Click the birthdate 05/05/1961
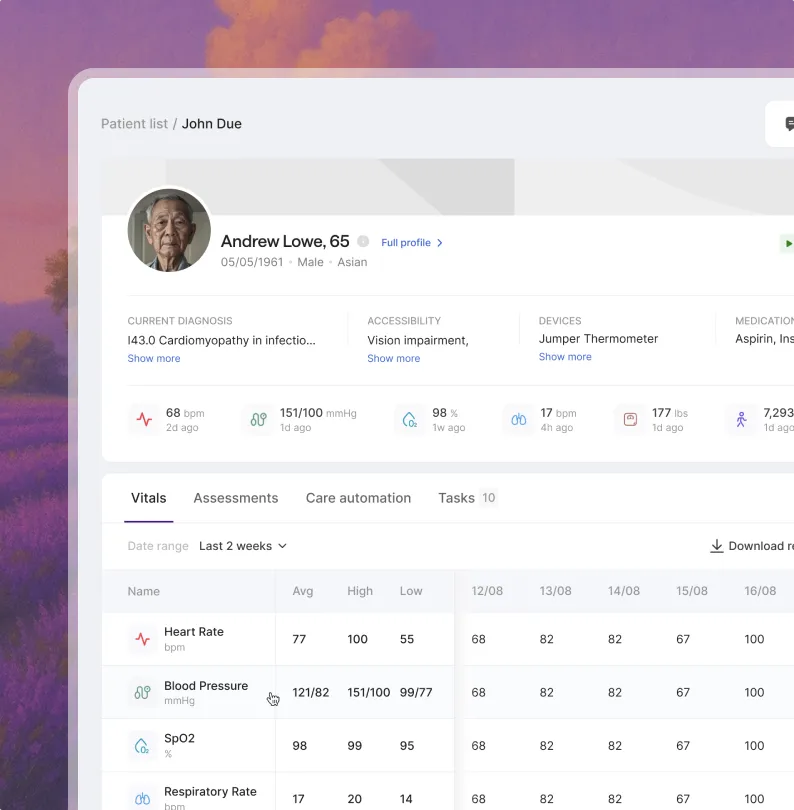 [x=252, y=262]
